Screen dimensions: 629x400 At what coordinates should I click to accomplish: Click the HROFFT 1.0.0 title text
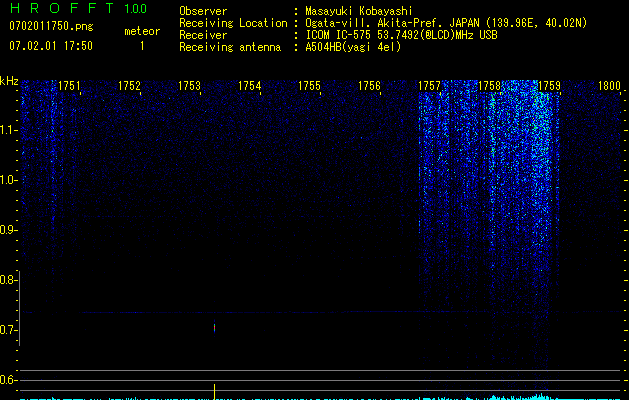(79, 8)
